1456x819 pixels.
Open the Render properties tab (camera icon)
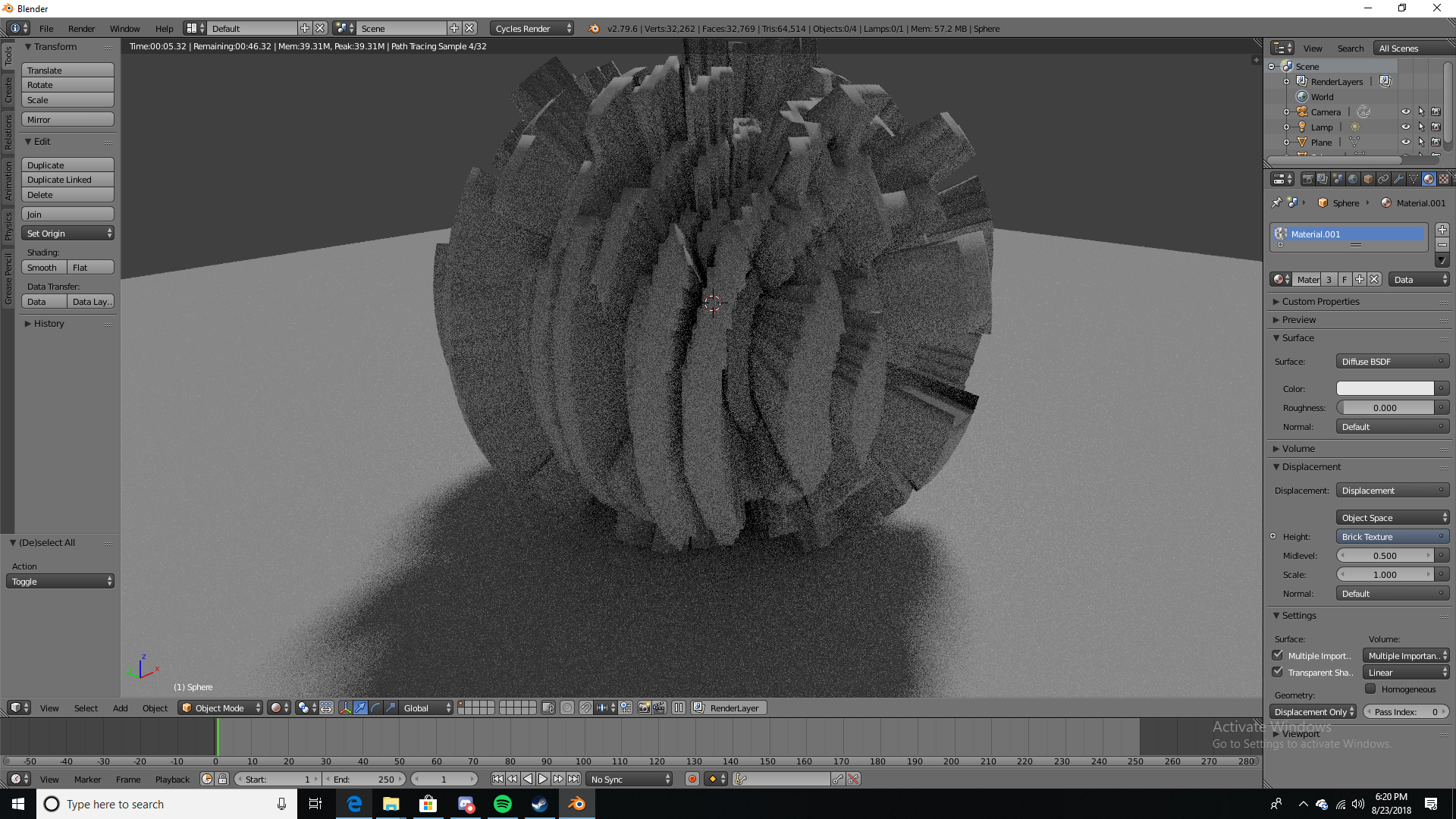pos(1307,179)
